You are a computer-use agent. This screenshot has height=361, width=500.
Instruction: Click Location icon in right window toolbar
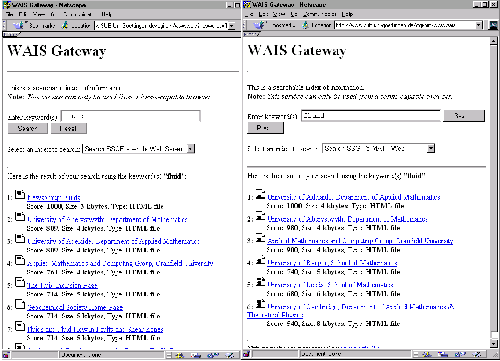tap(305, 25)
